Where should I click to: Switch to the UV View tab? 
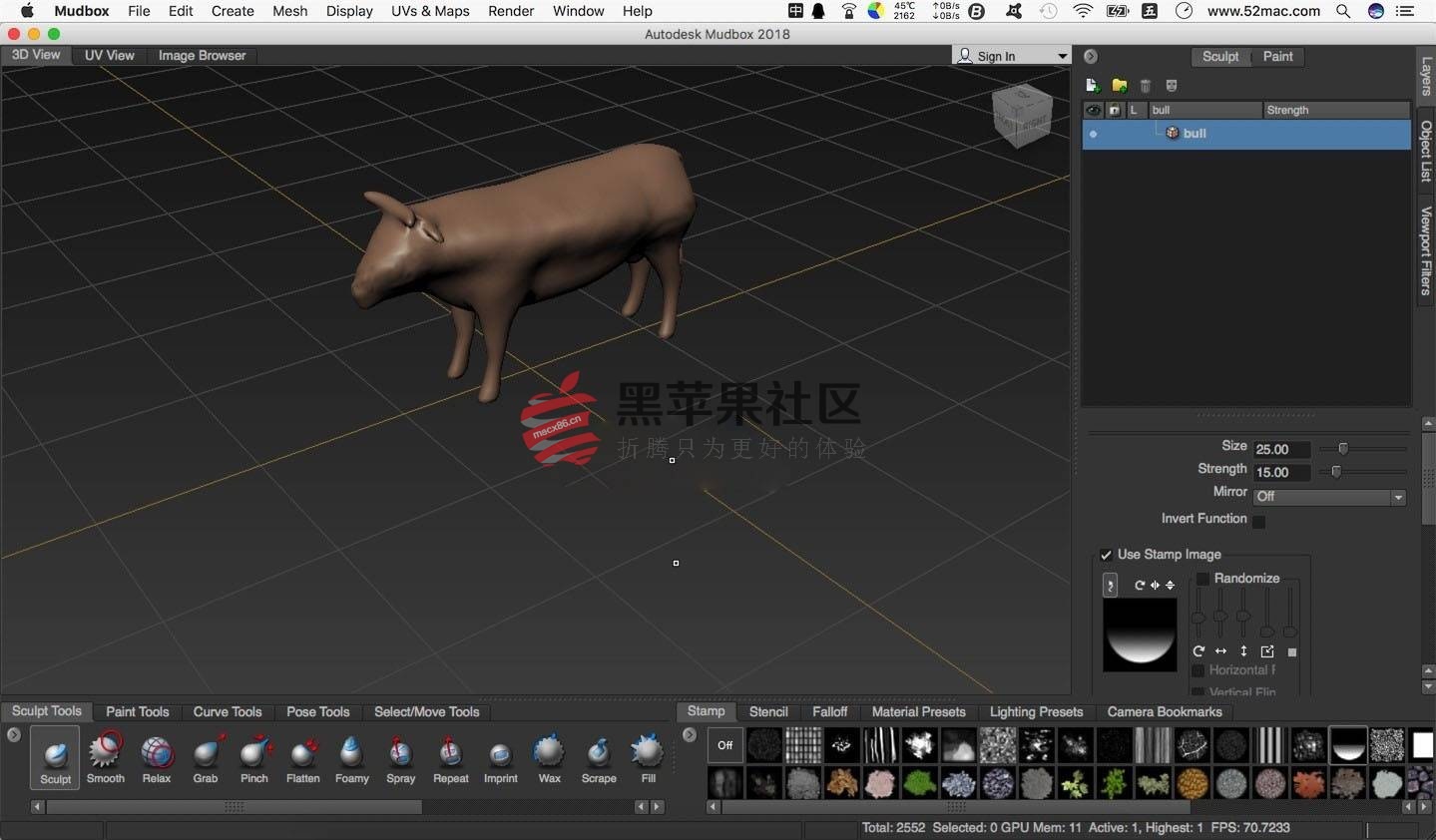click(x=109, y=55)
